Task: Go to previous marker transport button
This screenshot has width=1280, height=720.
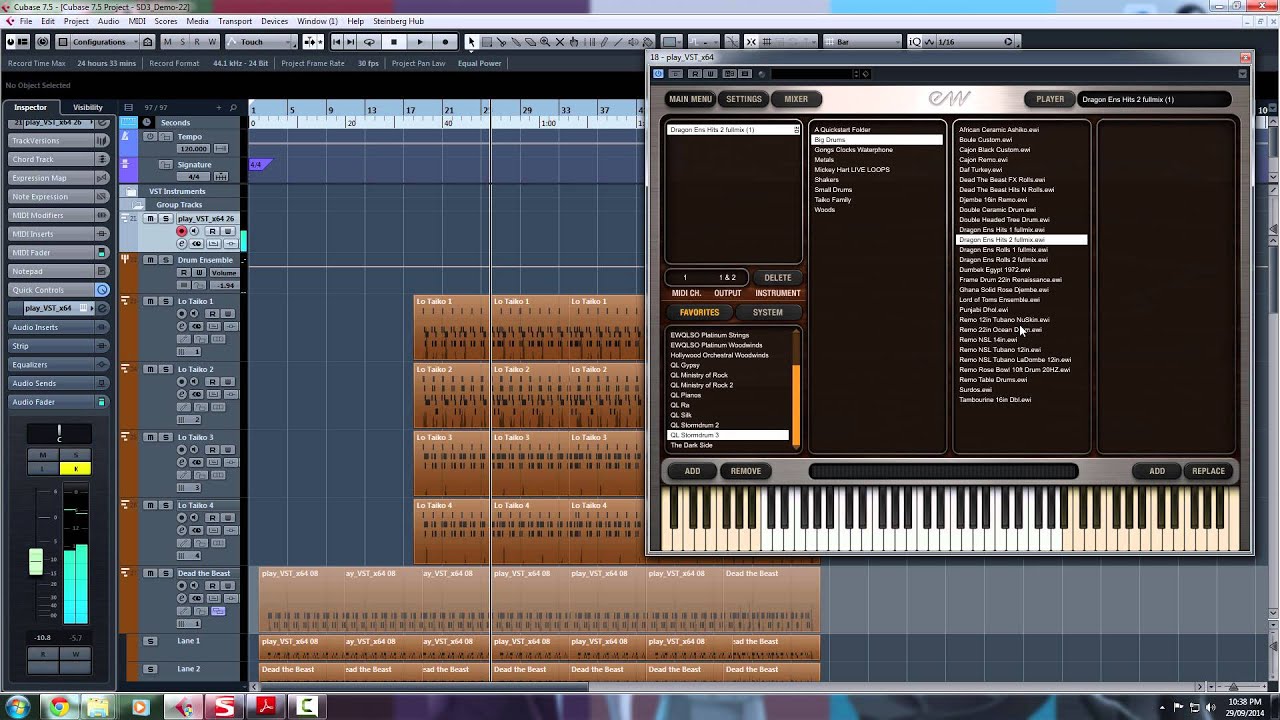Action: click(x=336, y=42)
